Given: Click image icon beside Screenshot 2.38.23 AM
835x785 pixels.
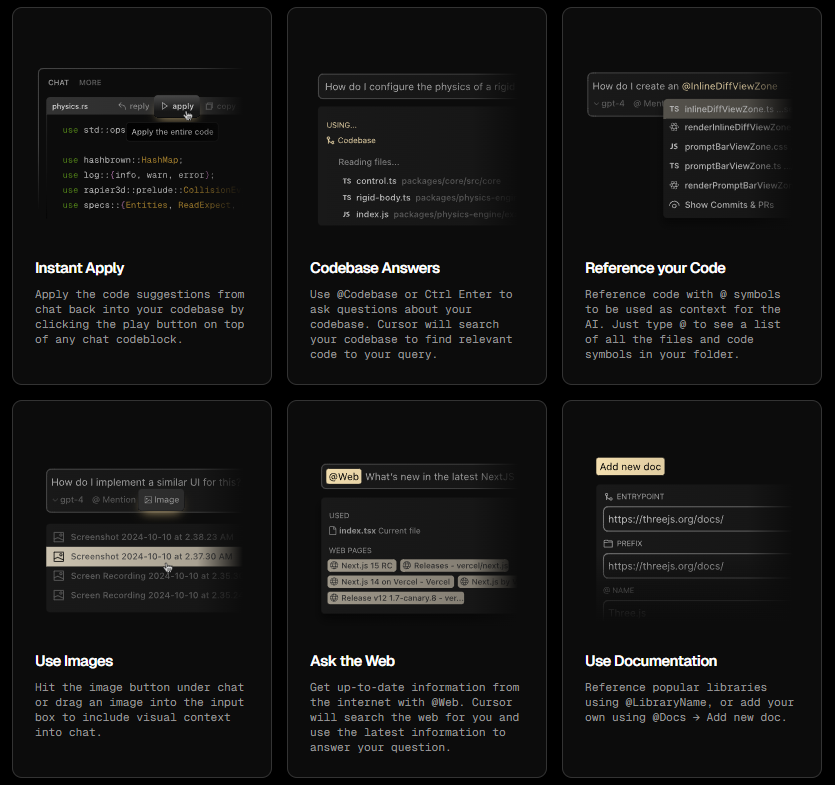Looking at the screenshot, I should [x=59, y=537].
